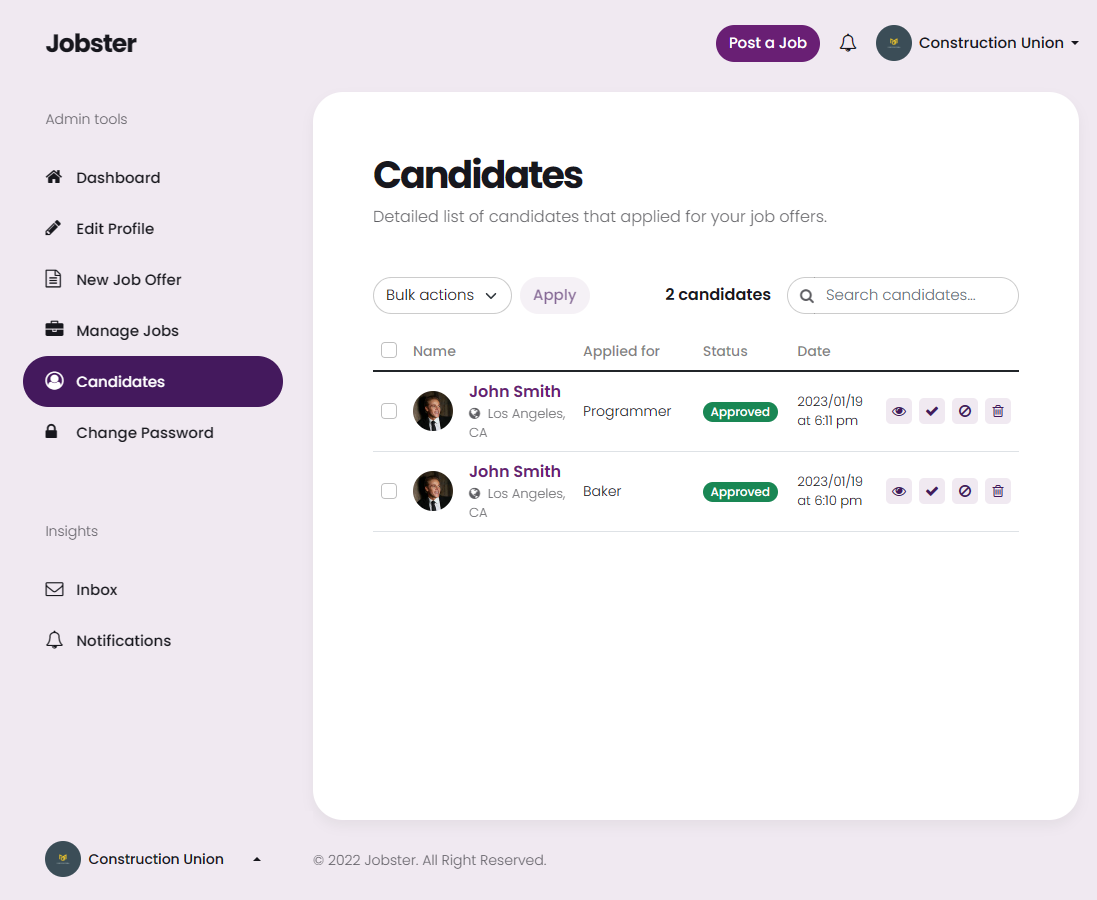Check the Programmer candidate row checkbox
The image size is (1097, 900).
pyautogui.click(x=389, y=411)
